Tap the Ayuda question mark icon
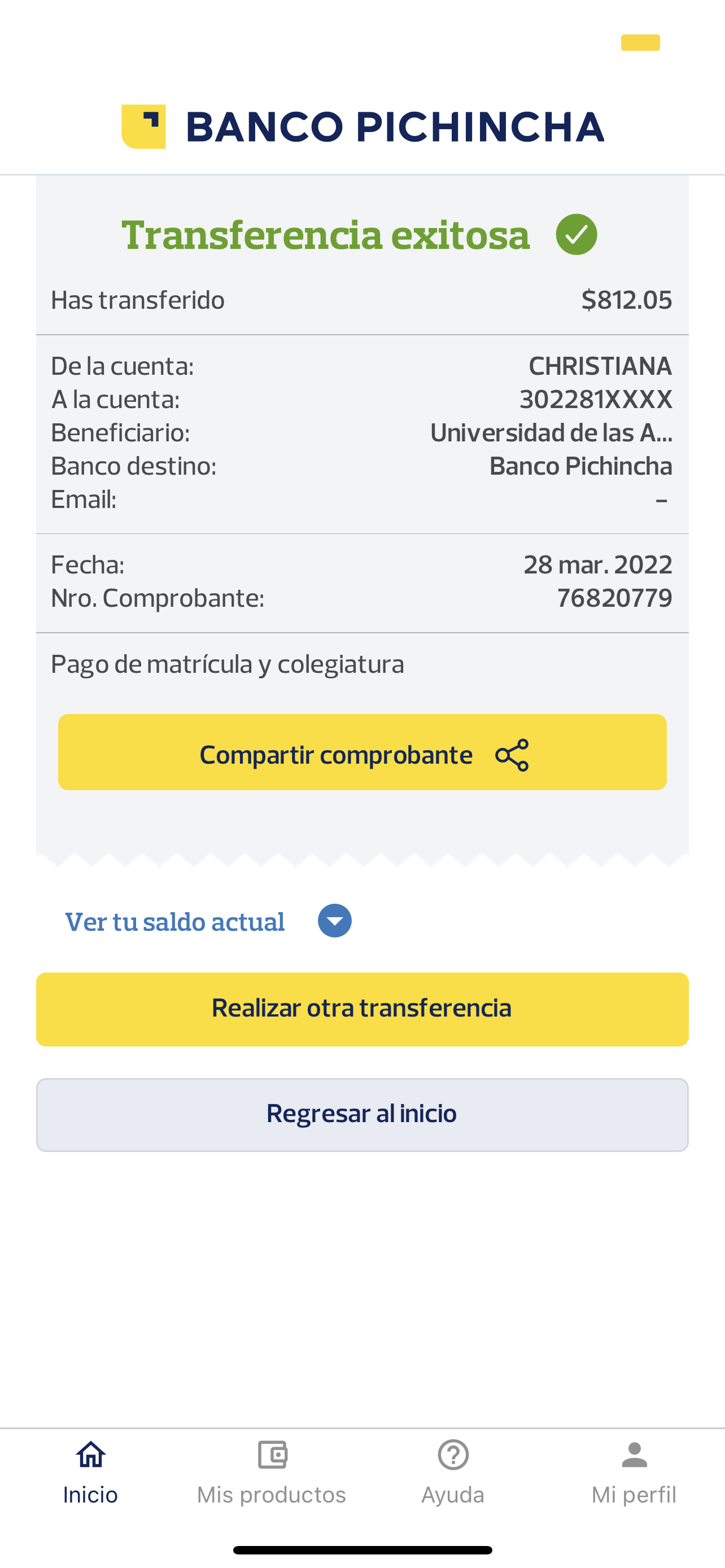This screenshot has width=725, height=1568. tap(453, 1455)
